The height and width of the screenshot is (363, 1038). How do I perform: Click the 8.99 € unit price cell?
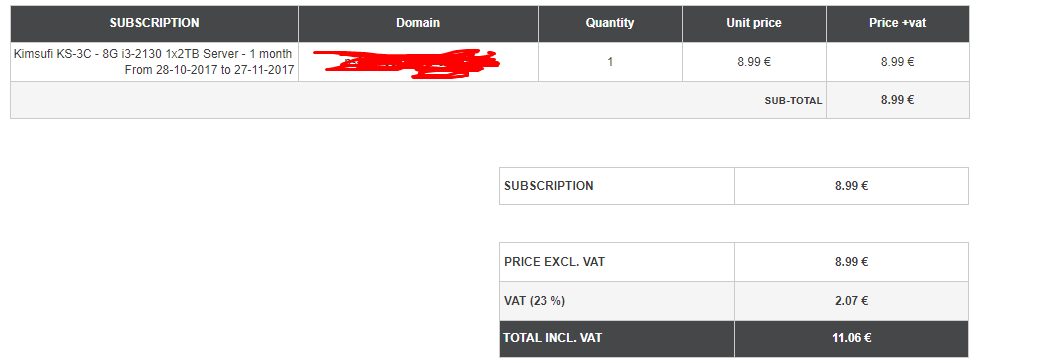(x=754, y=62)
